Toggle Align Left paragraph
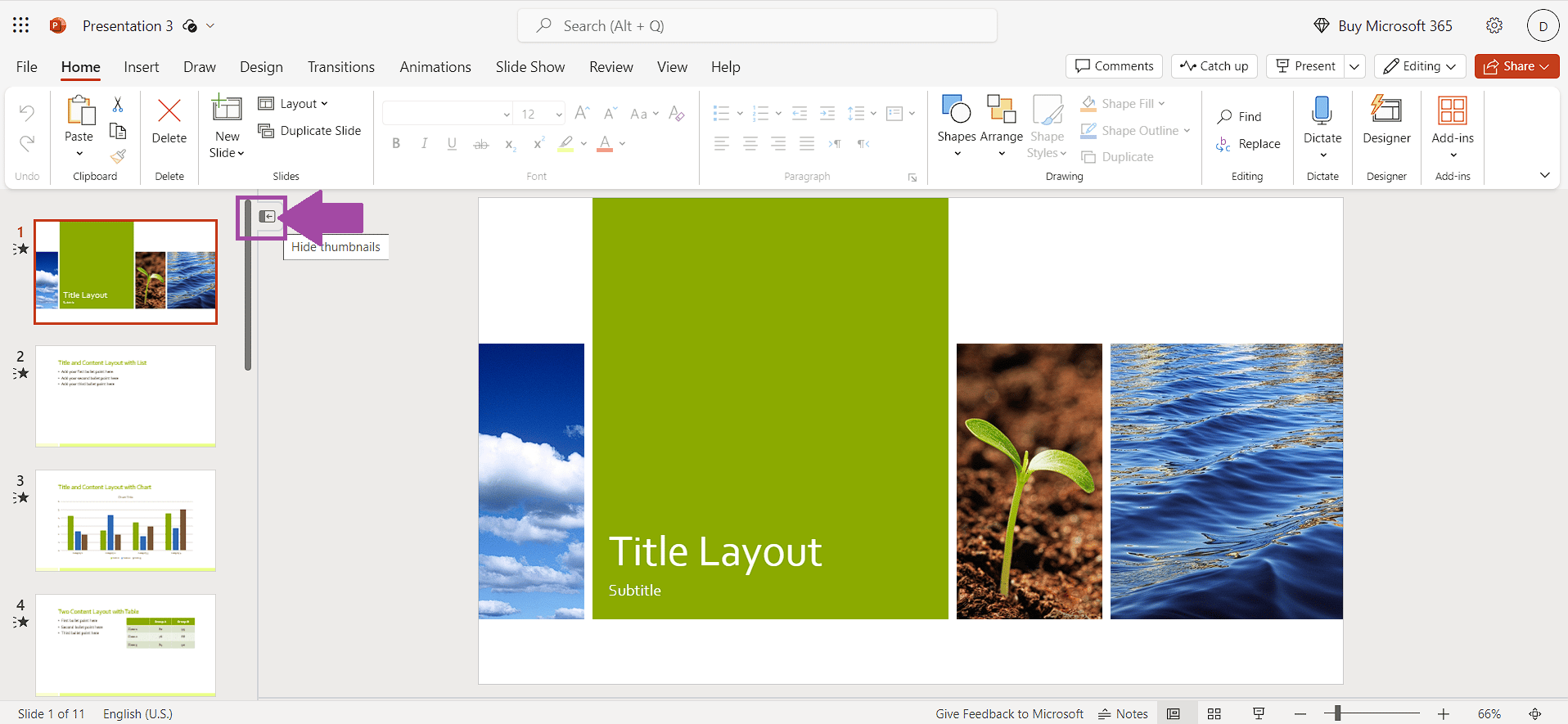The height and width of the screenshot is (724, 1568). (721, 143)
